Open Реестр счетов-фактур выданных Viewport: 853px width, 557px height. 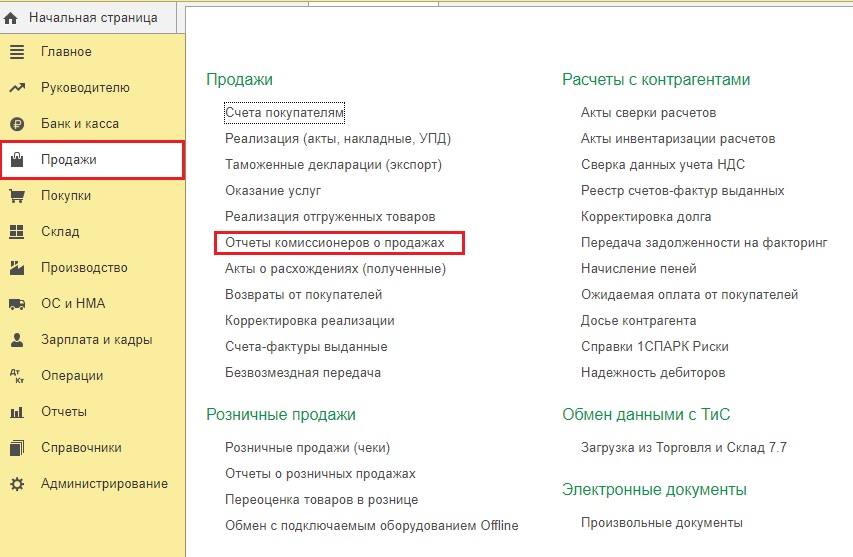pyautogui.click(x=683, y=191)
